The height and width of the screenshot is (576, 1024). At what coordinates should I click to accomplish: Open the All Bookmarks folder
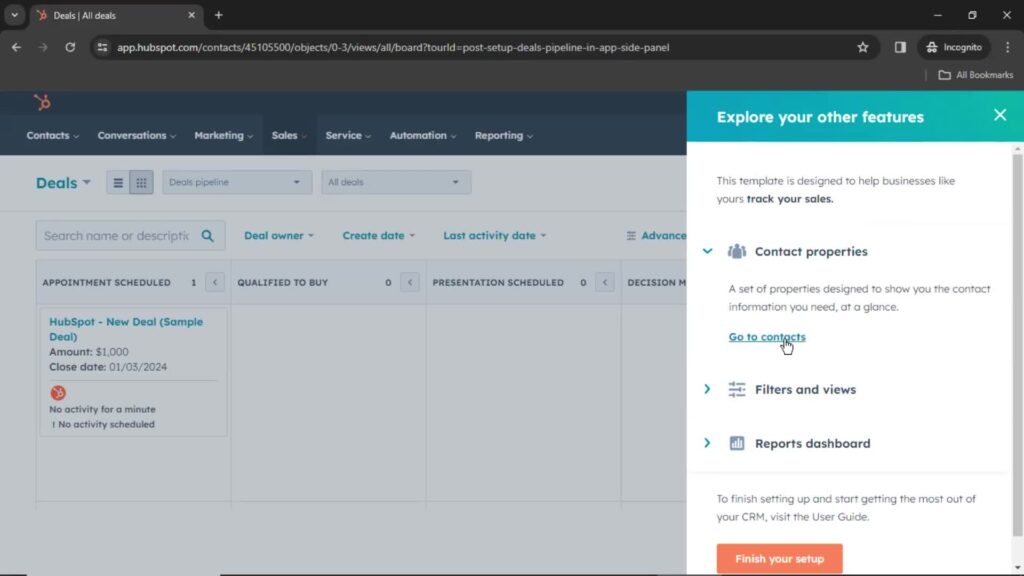pyautogui.click(x=976, y=75)
